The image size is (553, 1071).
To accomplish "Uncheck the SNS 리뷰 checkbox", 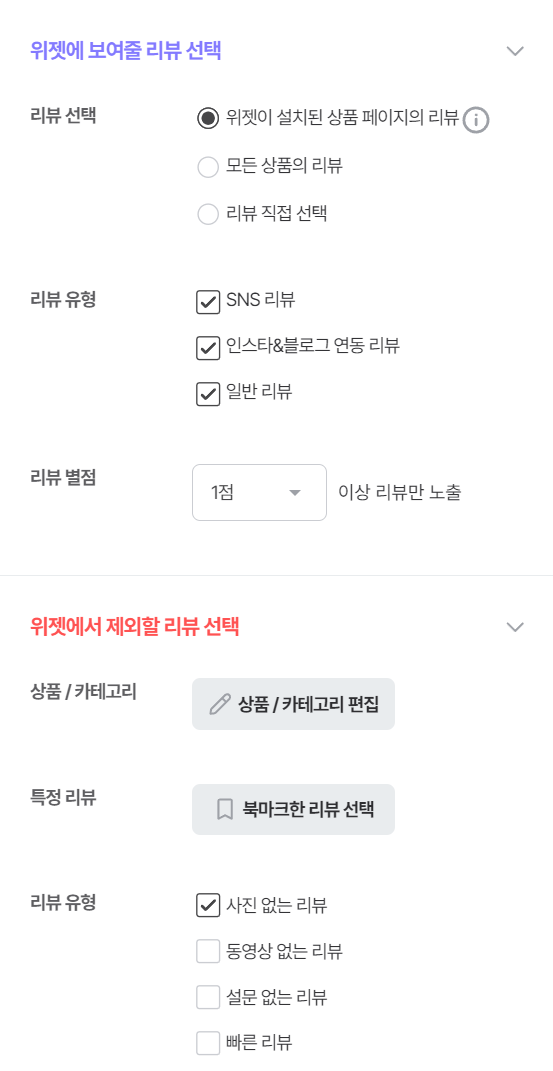I will [208, 302].
